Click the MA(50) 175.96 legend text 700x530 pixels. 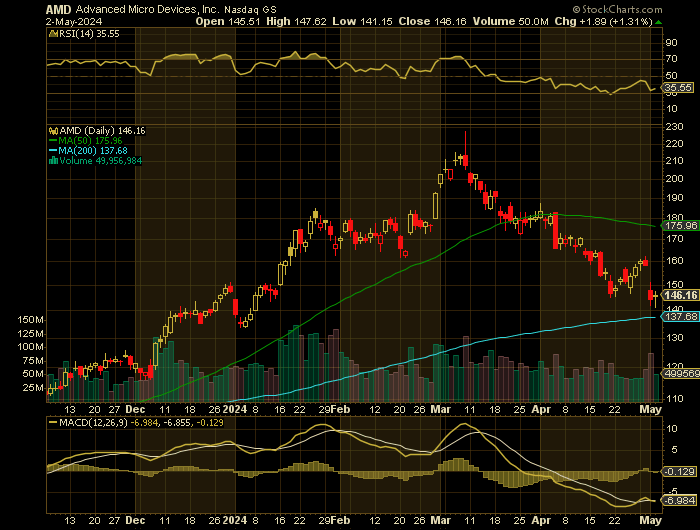coord(90,141)
